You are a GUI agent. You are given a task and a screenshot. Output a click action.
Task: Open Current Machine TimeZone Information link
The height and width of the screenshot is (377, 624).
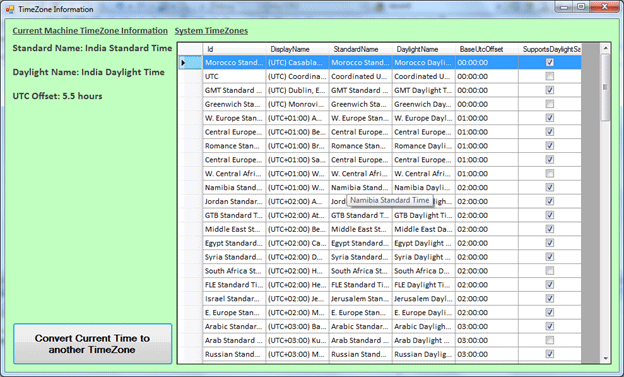(90, 31)
